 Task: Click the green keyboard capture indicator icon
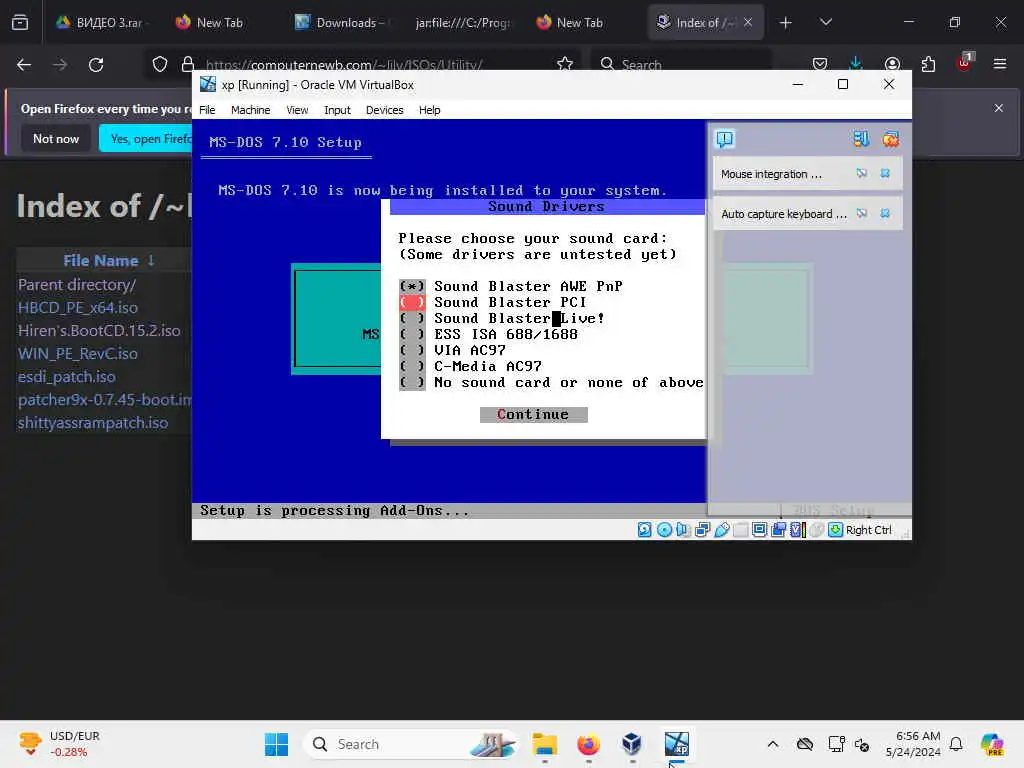click(x=835, y=530)
